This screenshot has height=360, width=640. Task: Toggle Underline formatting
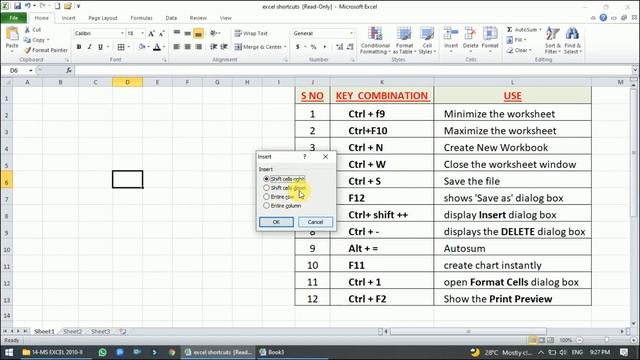point(100,47)
